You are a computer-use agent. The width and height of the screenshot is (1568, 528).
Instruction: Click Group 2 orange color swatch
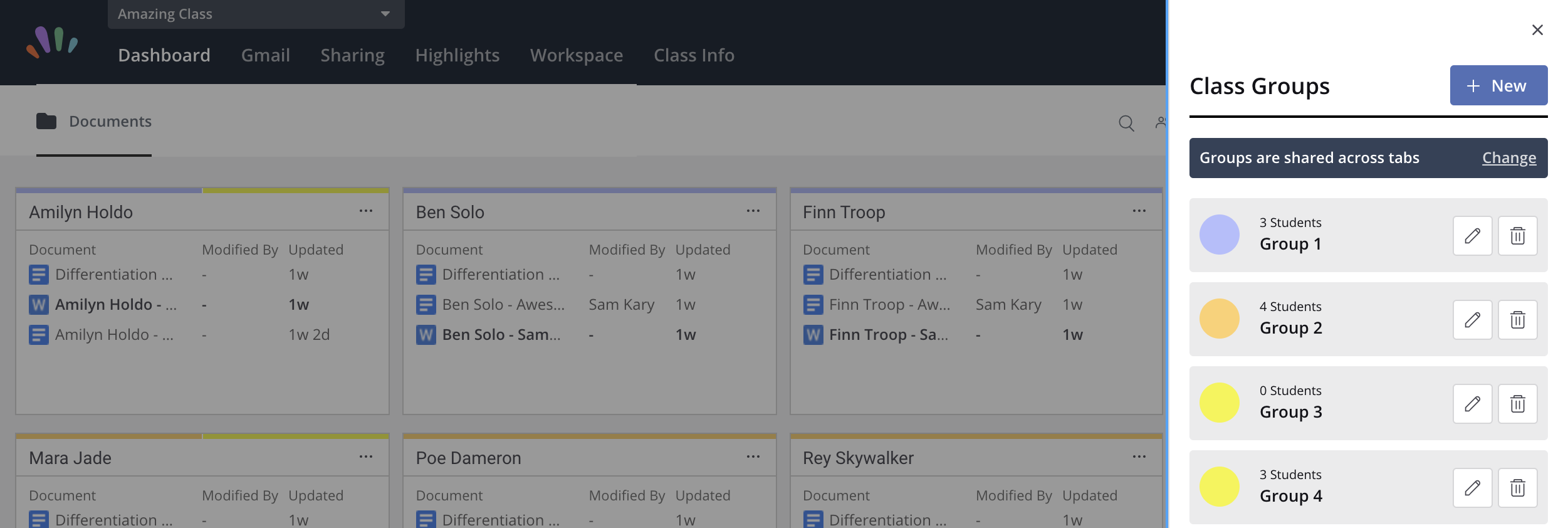pyautogui.click(x=1219, y=319)
